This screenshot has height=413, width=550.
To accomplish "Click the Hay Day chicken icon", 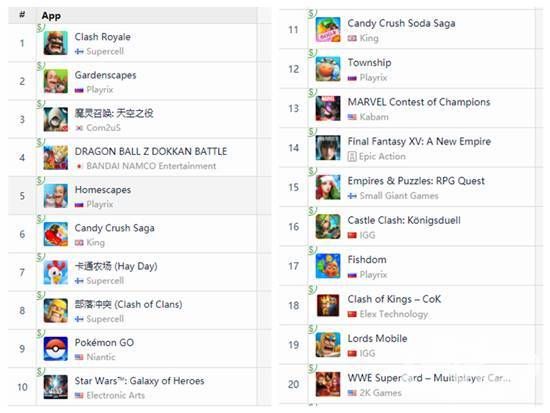I will pos(55,272).
